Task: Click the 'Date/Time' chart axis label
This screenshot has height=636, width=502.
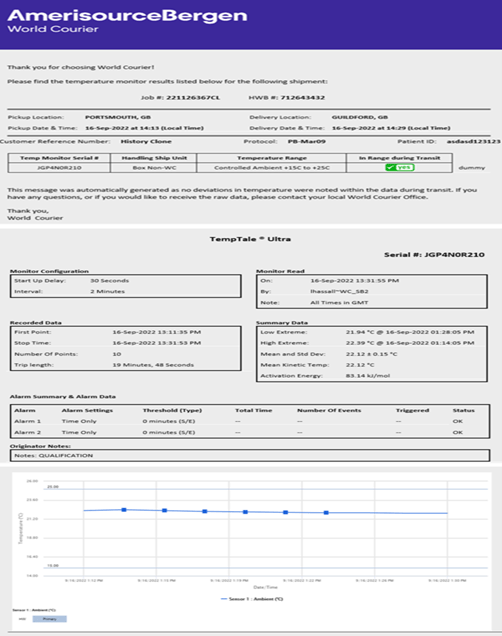Action: (x=266, y=587)
